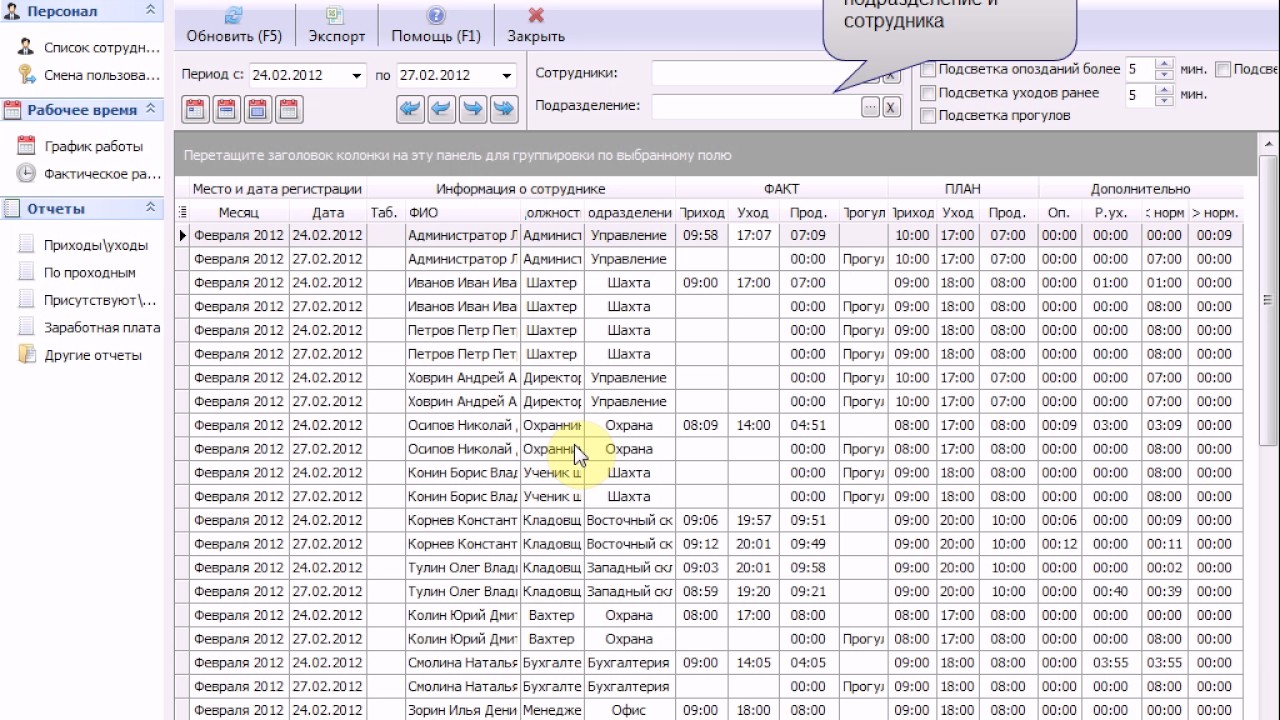Click the ФИО column header
The height and width of the screenshot is (720, 1280).
click(x=462, y=212)
